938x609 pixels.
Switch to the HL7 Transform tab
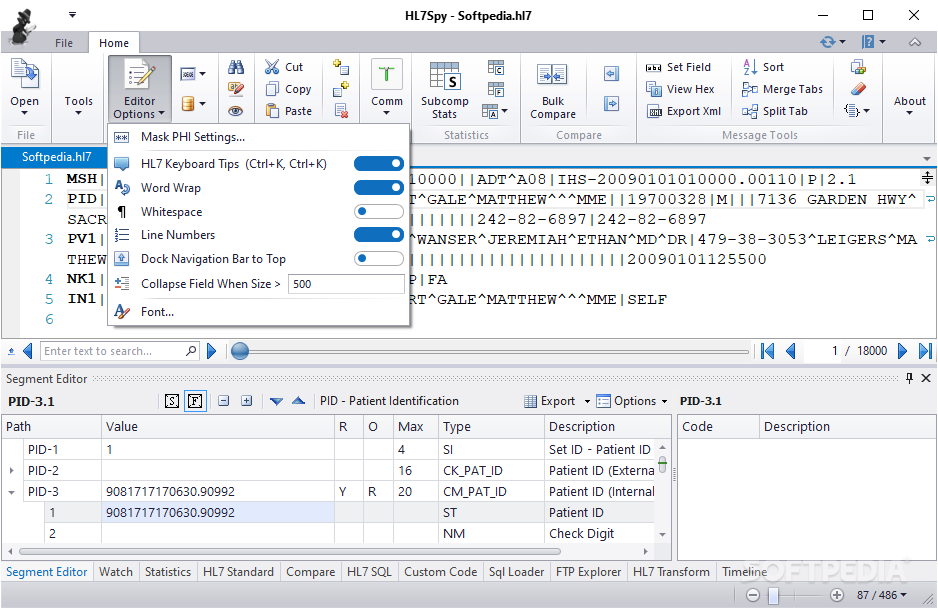coord(671,572)
